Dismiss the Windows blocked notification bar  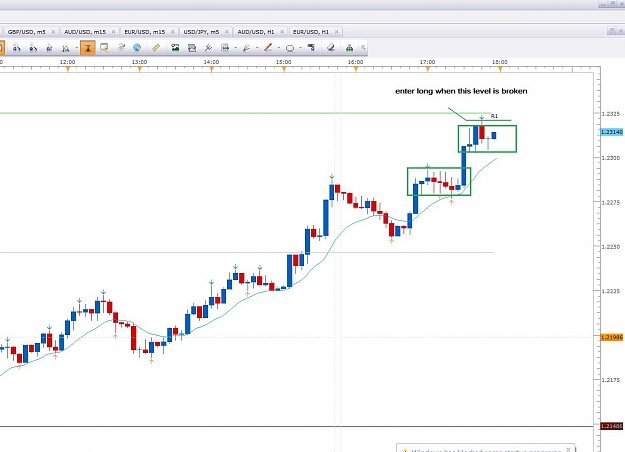(568, 449)
